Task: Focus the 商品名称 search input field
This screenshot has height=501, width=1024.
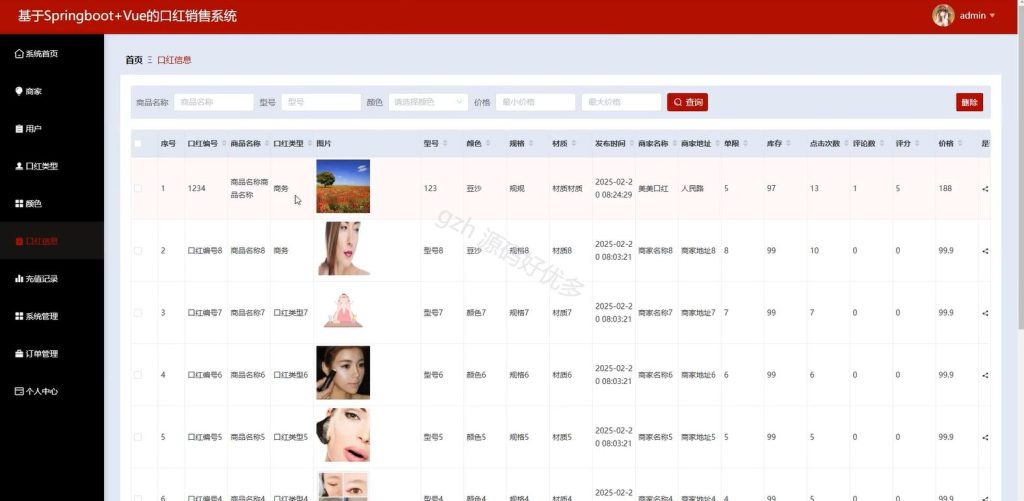Action: (x=214, y=102)
